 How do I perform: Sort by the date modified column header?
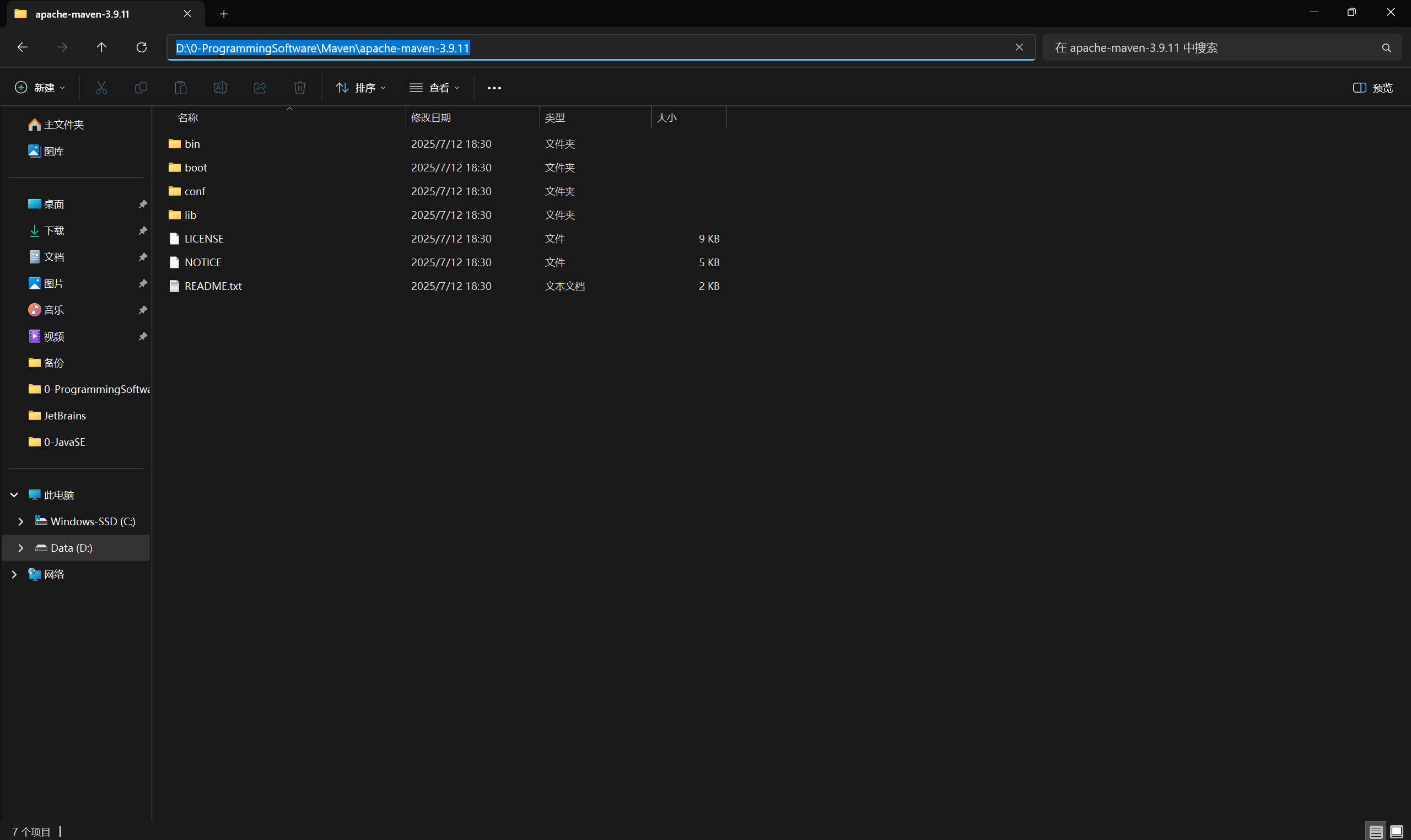click(430, 118)
